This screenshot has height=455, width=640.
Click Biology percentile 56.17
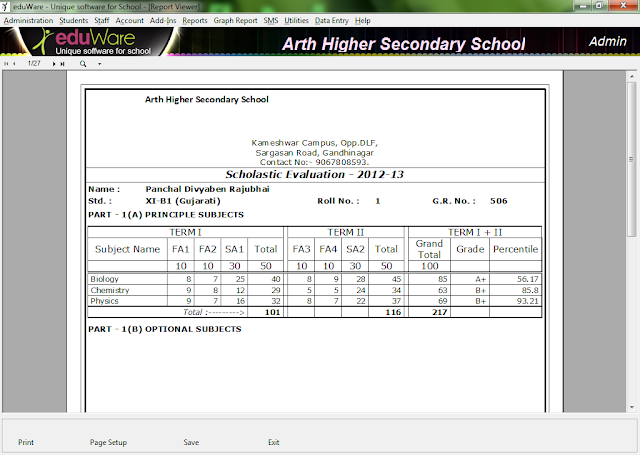click(x=528, y=279)
